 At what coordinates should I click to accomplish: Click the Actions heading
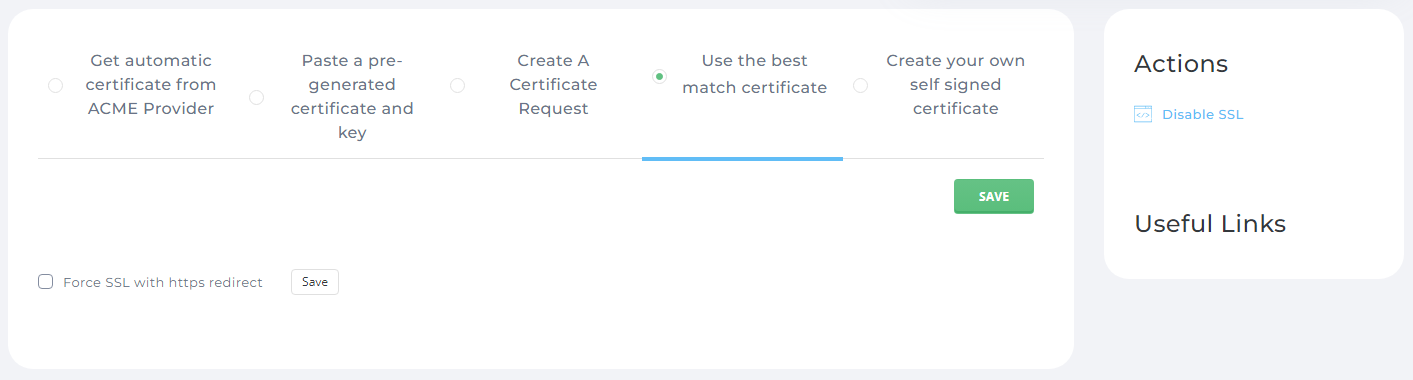tap(1181, 64)
